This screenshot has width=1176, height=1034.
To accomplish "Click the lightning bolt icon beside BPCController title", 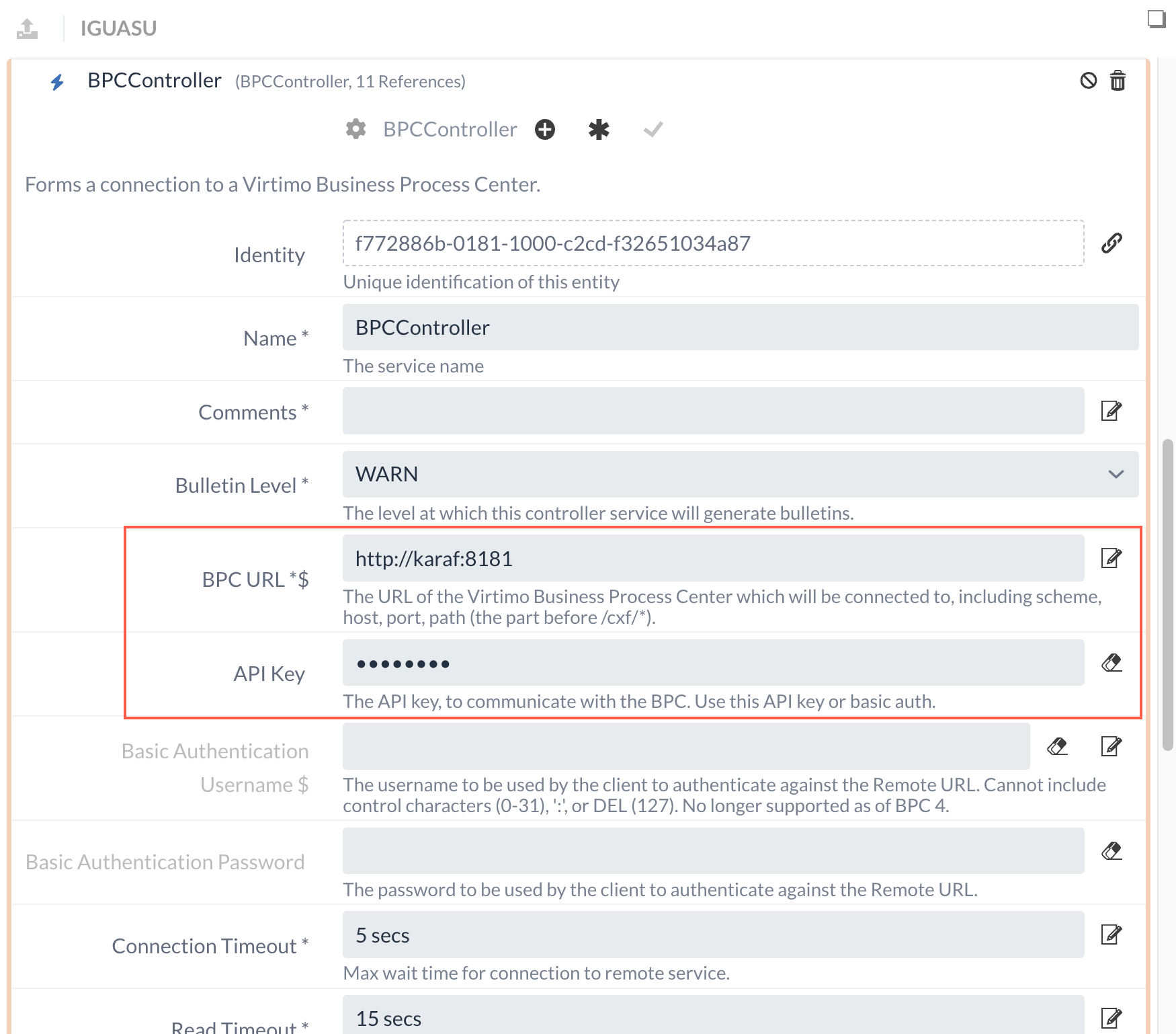I will 57,82.
